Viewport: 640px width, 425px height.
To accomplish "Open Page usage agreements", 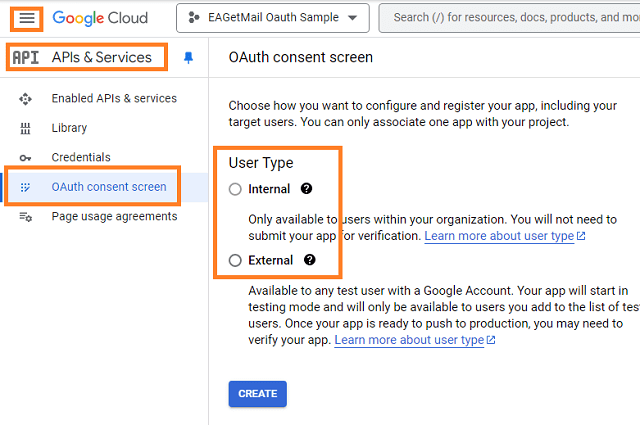I will (x=114, y=216).
